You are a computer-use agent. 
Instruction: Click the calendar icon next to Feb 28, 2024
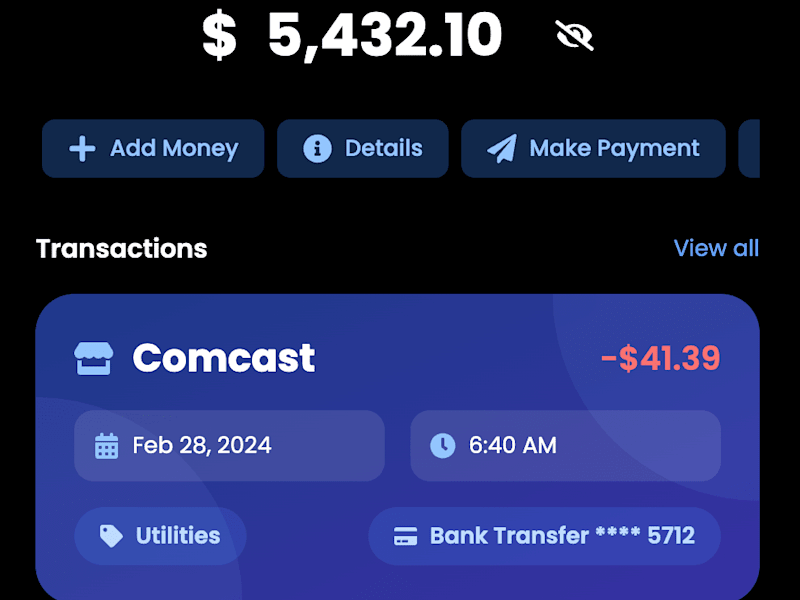coord(107,446)
